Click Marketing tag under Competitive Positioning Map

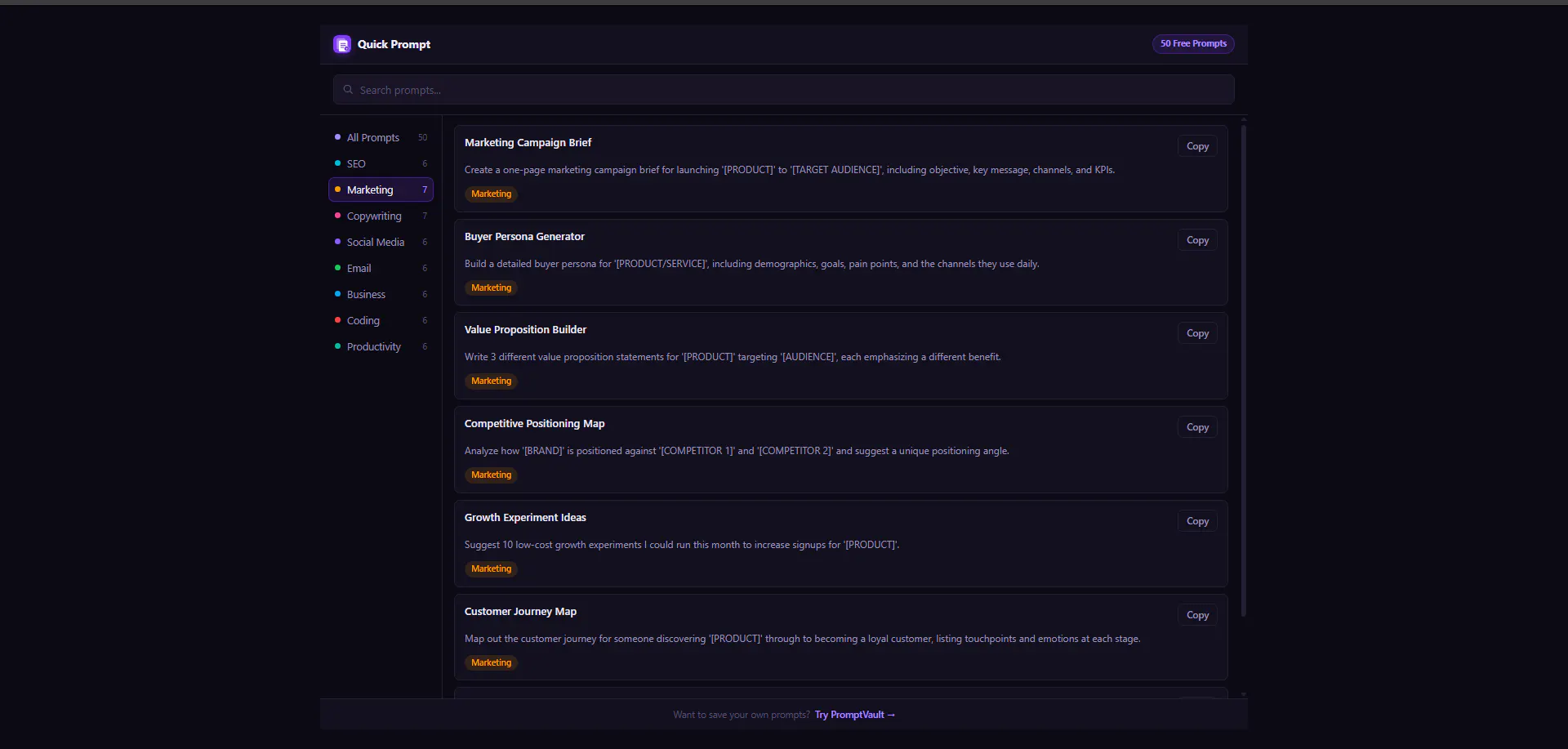(x=491, y=475)
